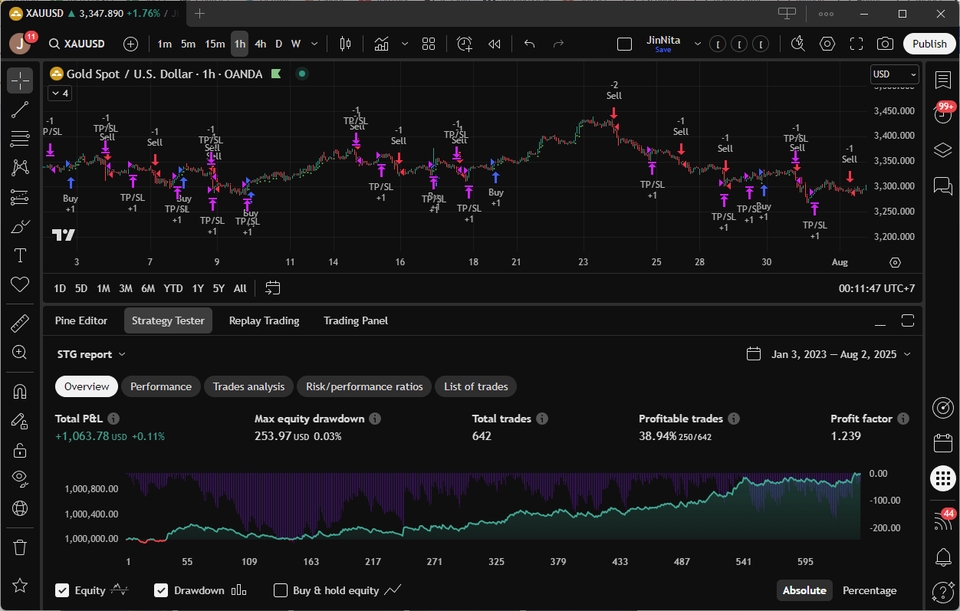Click the trash icon to remove drawings
The height and width of the screenshot is (611, 960).
point(20,547)
